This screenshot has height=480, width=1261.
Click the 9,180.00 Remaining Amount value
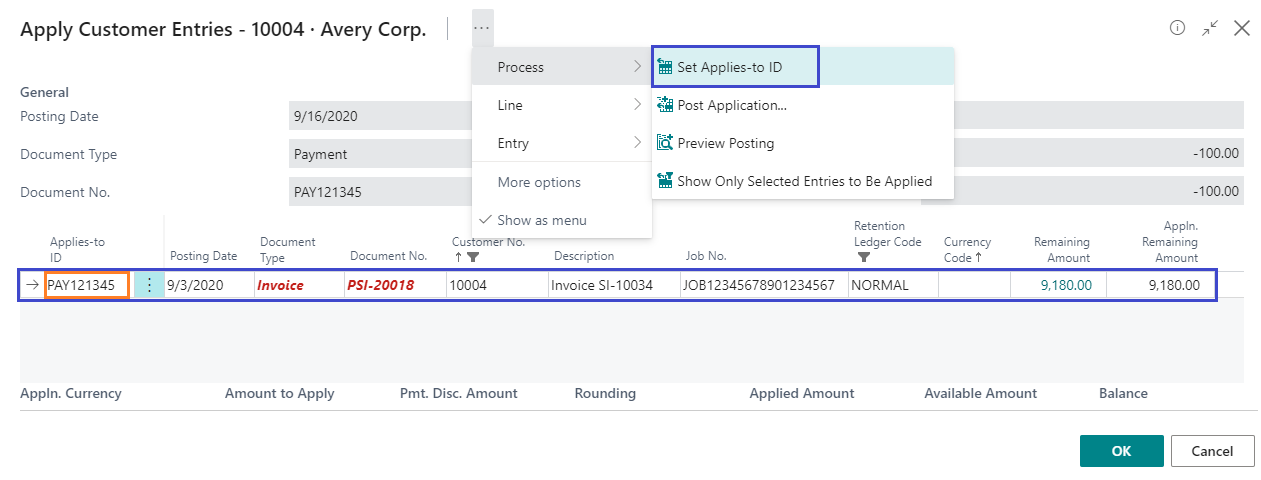(1065, 285)
